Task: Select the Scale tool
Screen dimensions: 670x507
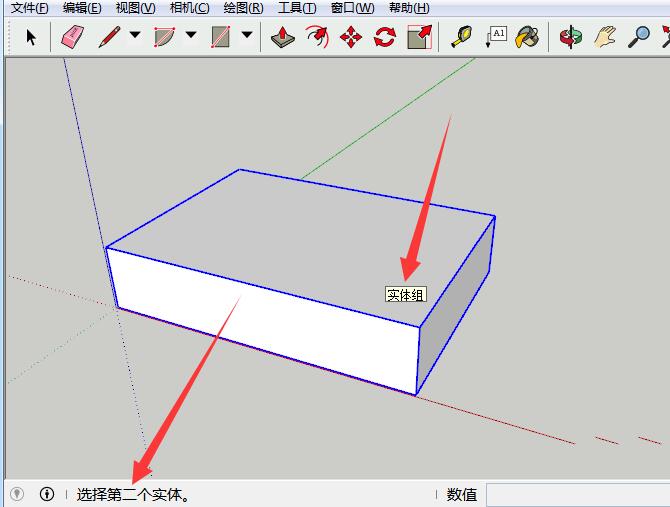Action: pyautogui.click(x=420, y=37)
